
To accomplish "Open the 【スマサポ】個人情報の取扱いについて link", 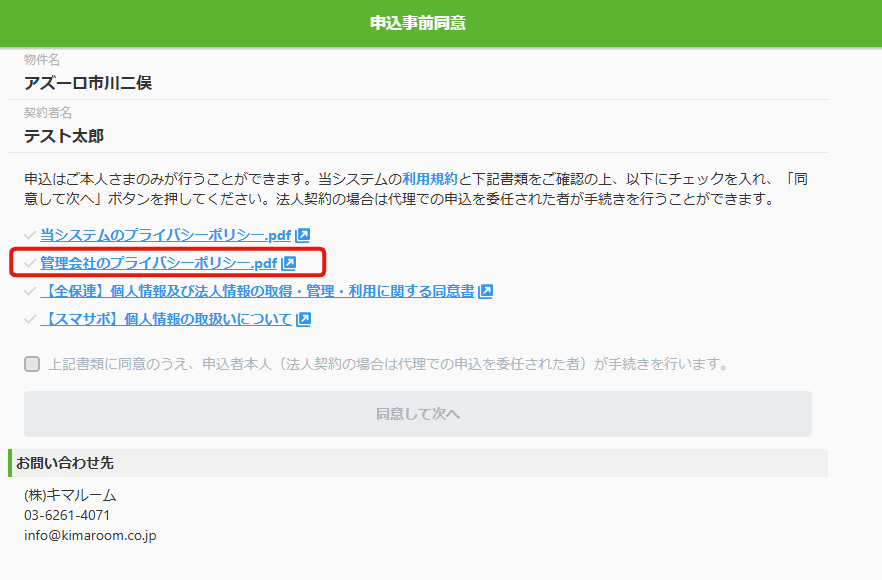I will click(166, 320).
